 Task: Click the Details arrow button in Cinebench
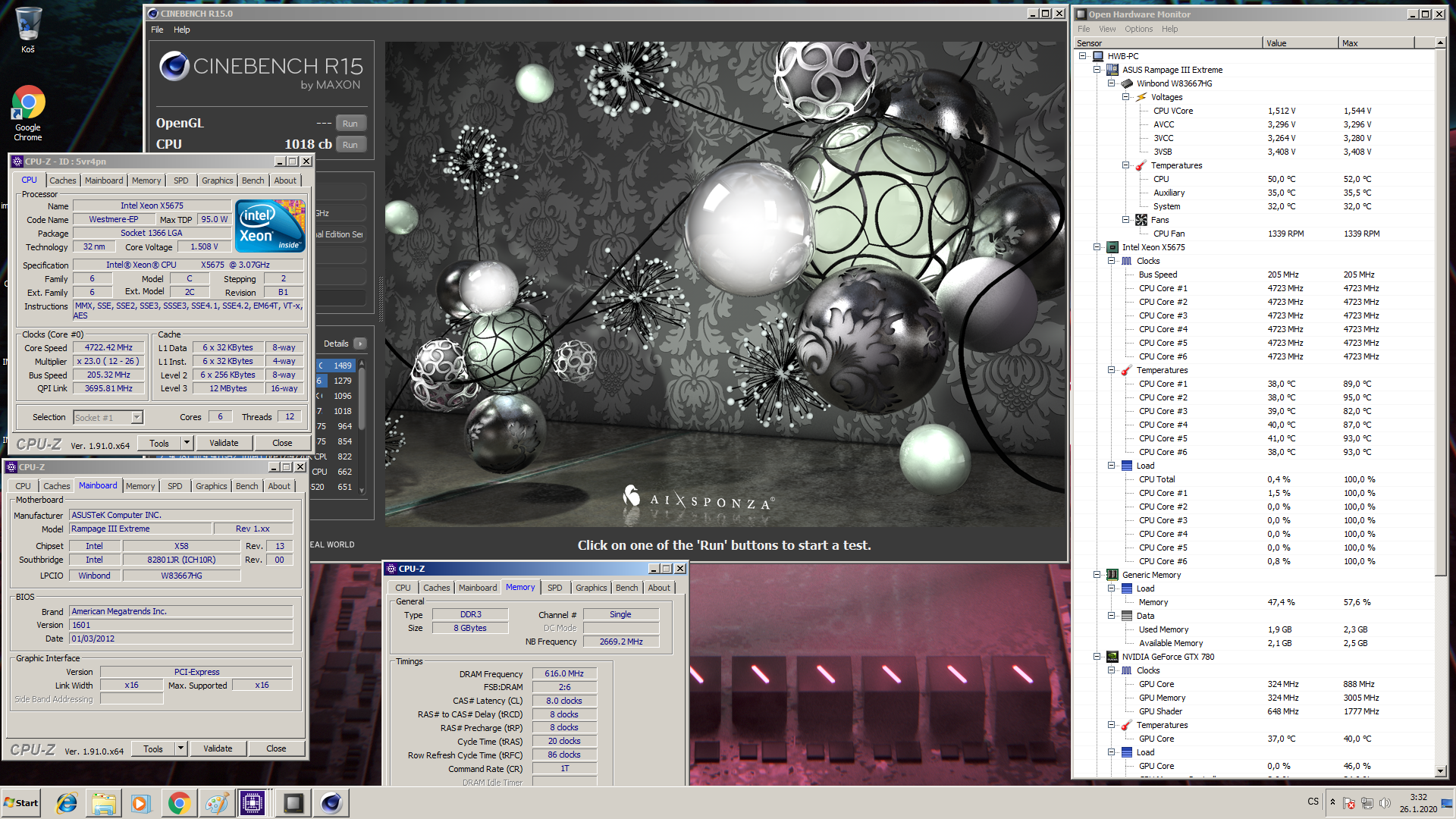click(361, 344)
